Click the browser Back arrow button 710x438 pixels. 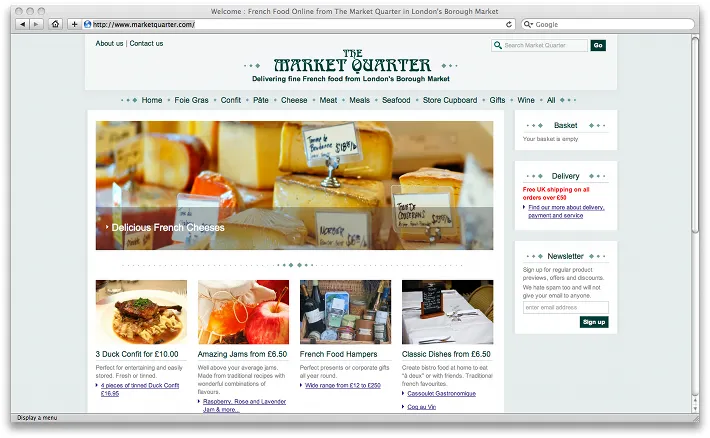[x=22, y=24]
